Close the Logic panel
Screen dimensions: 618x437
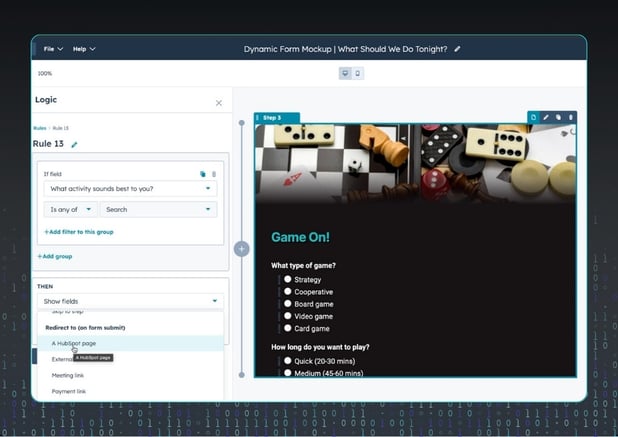219,102
